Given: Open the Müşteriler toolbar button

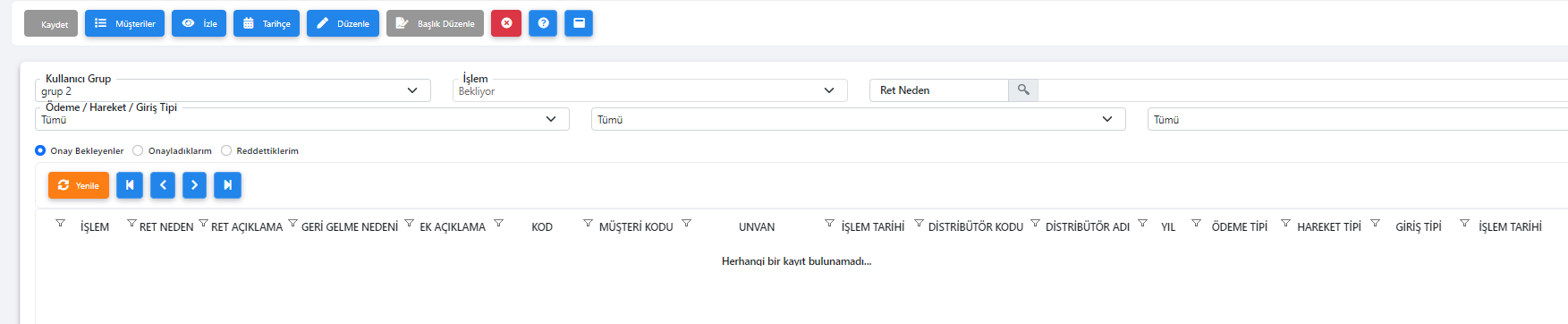Looking at the screenshot, I should pos(124,23).
